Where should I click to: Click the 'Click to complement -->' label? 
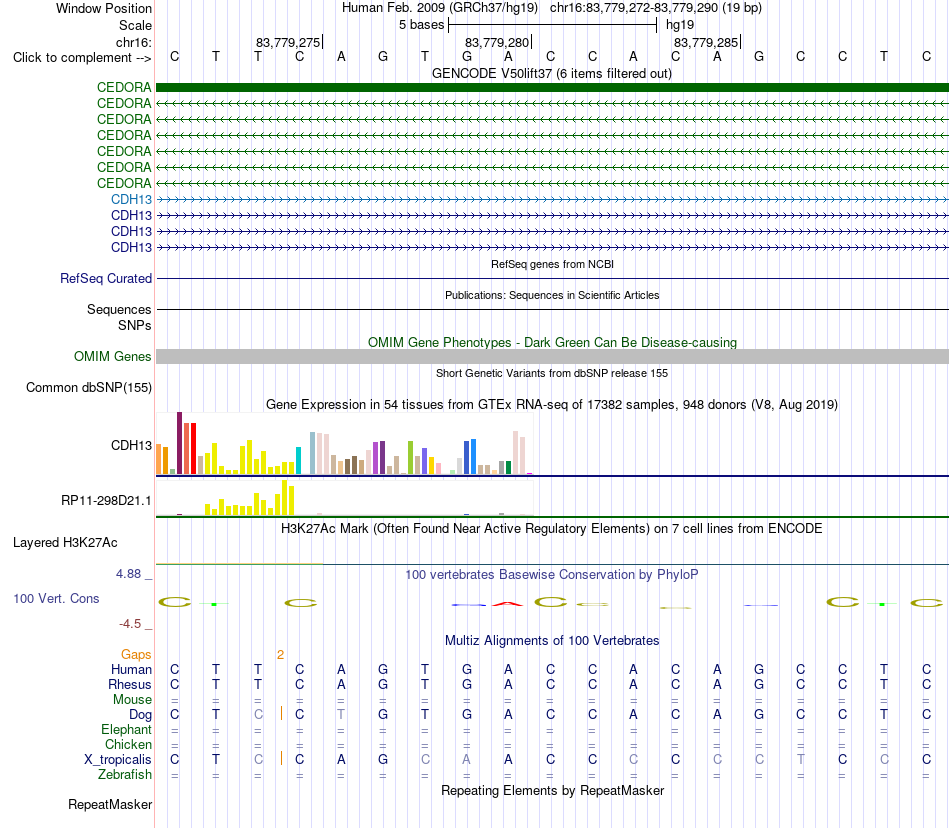click(82, 58)
